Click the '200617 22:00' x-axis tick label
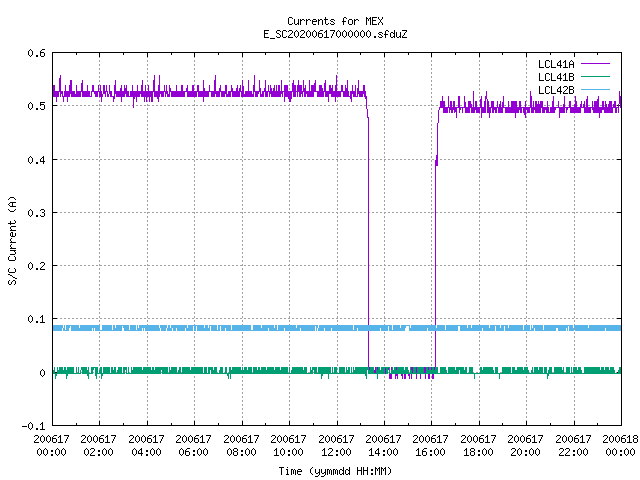This screenshot has width=640, height=480. click(x=573, y=445)
